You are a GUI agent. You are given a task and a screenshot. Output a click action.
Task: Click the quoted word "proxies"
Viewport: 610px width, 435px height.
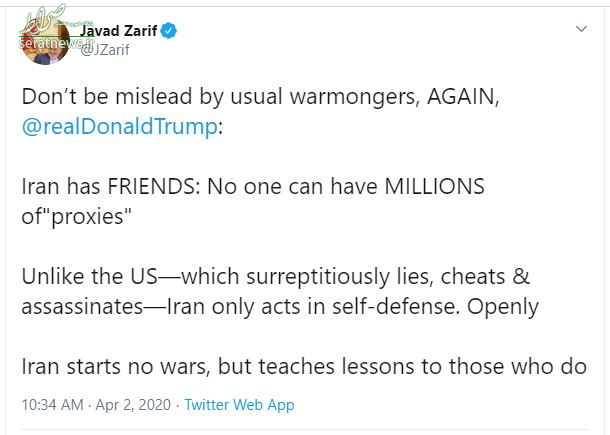tap(91, 217)
